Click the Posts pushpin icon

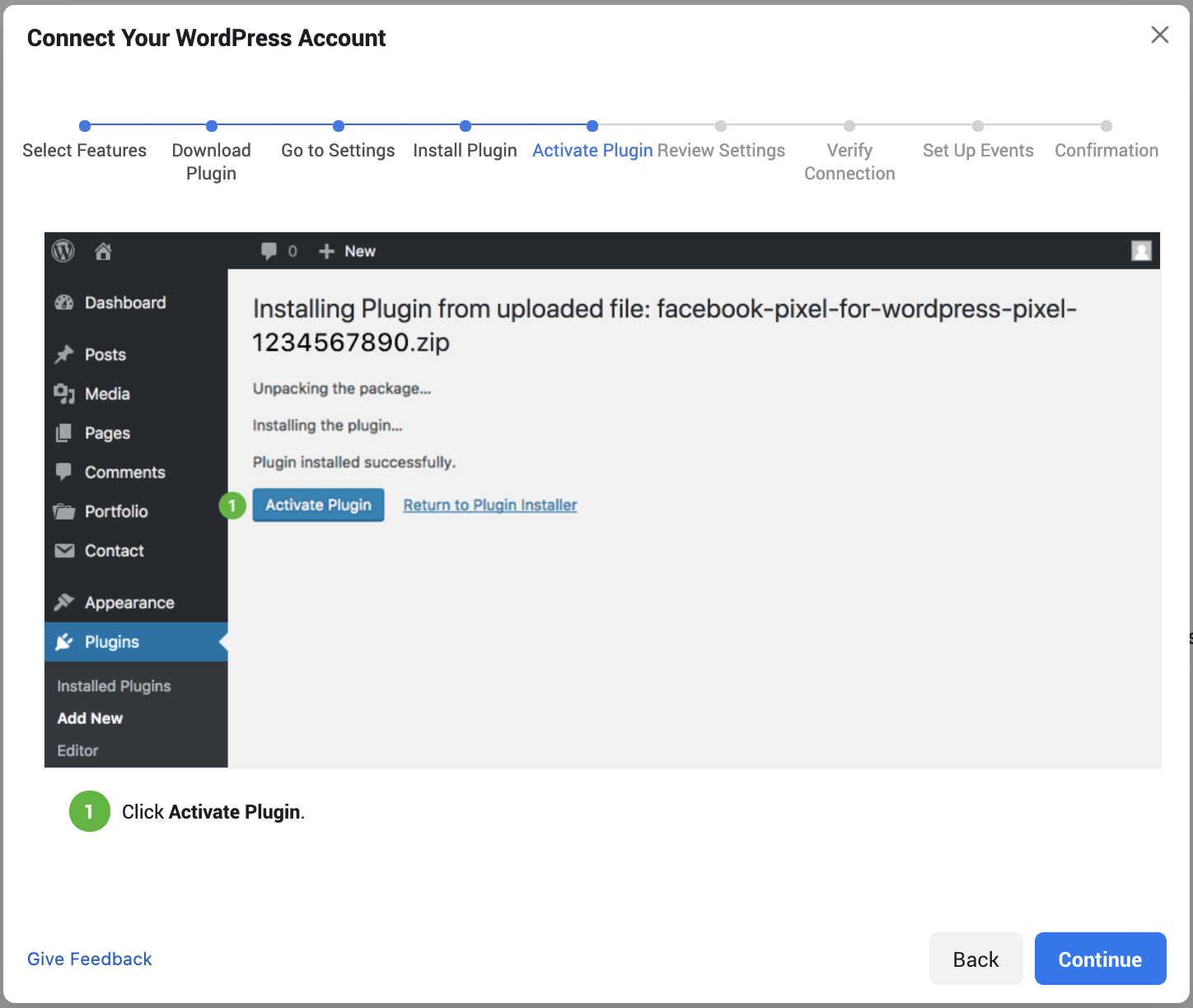(x=64, y=354)
